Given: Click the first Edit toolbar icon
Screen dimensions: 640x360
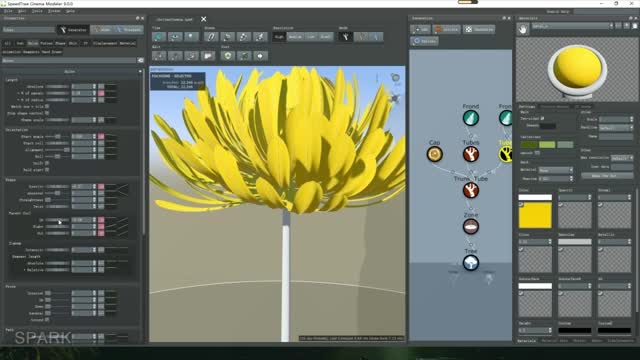Looking at the screenshot, I should pos(159,56).
